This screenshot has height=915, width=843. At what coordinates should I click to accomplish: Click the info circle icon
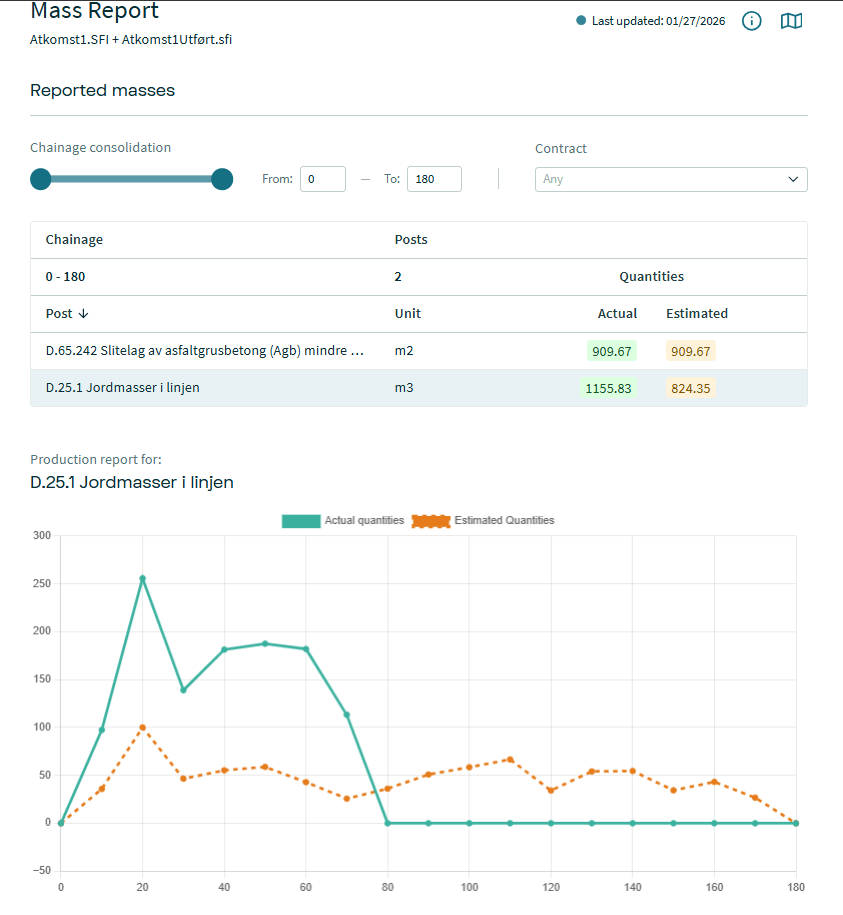click(752, 21)
